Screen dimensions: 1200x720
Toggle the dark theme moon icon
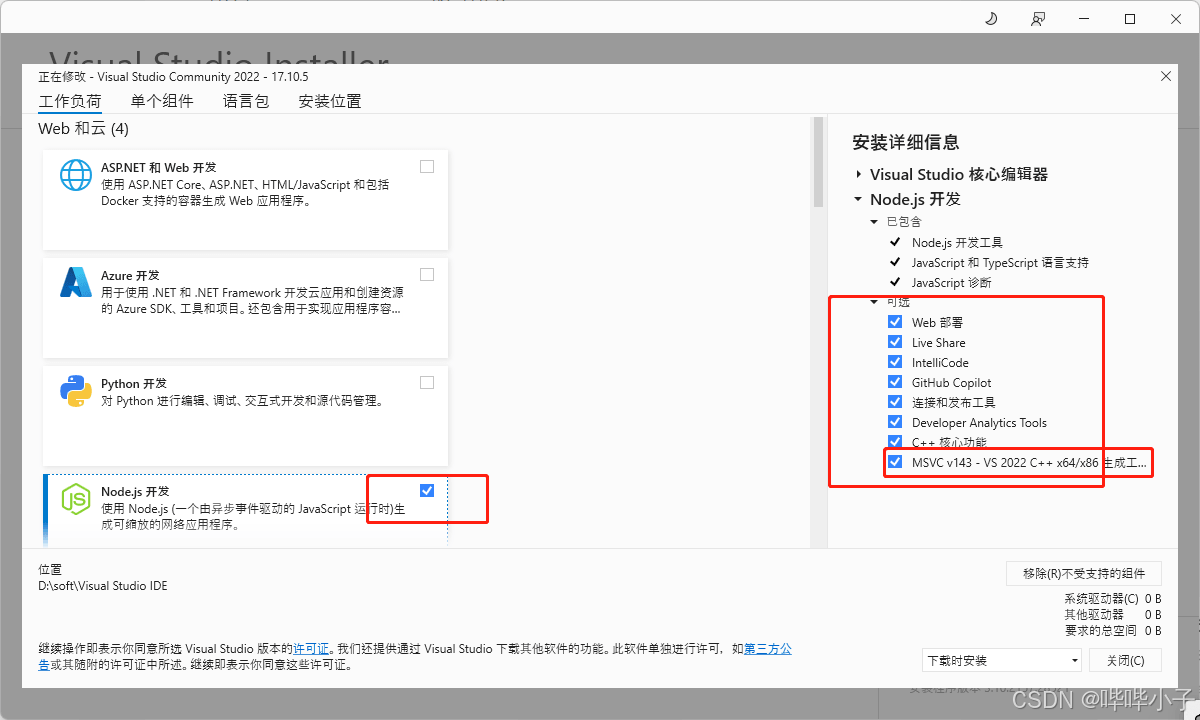coord(992,18)
